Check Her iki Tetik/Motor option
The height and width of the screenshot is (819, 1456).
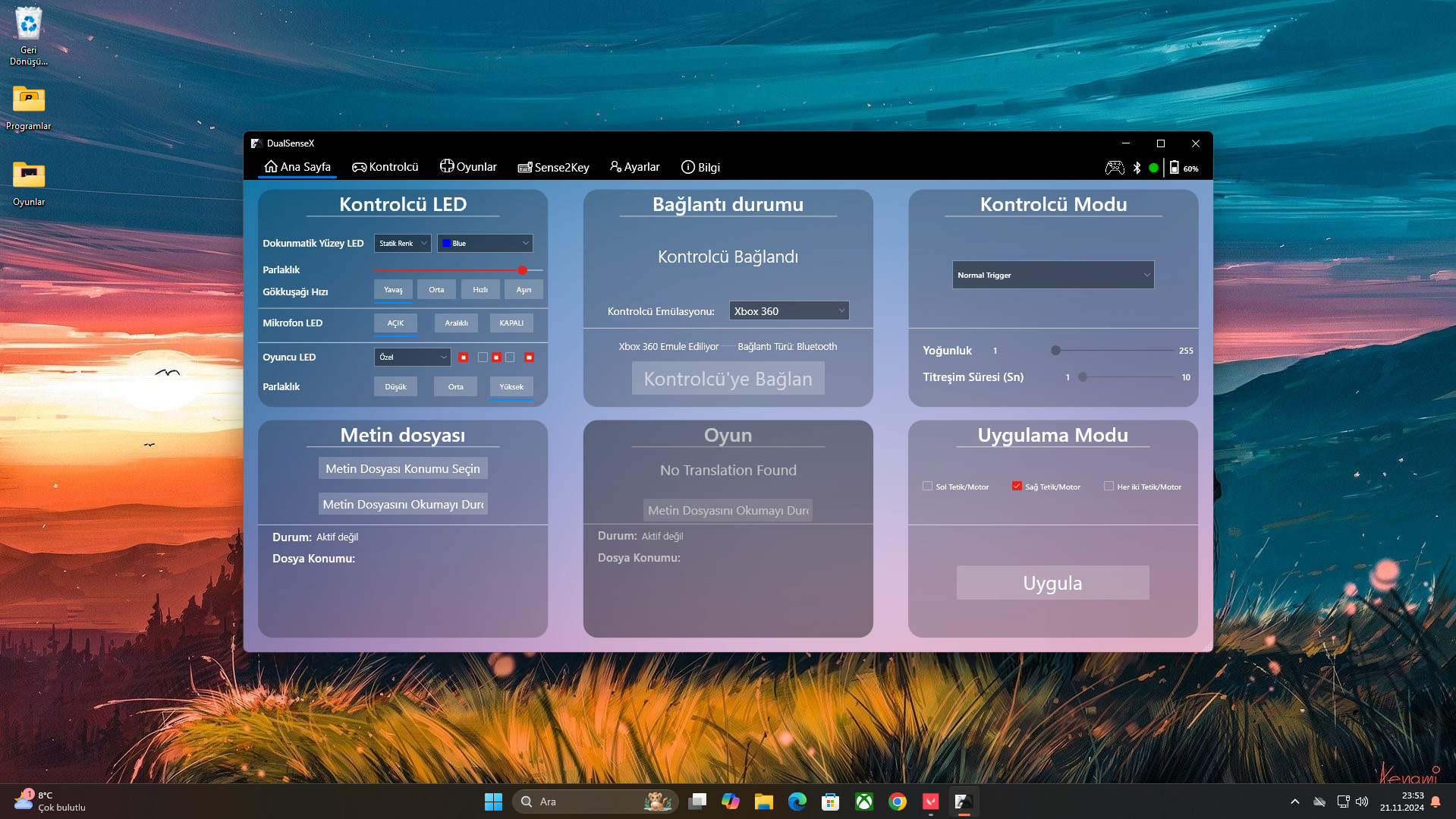1109,487
